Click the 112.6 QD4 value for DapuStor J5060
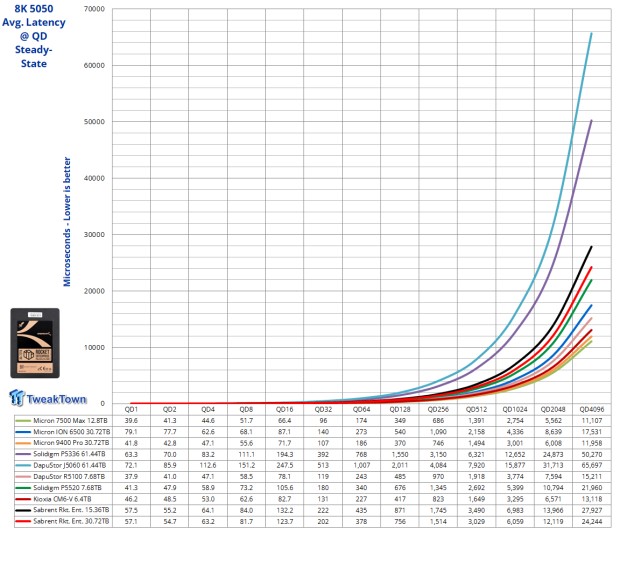The image size is (620, 568). click(208, 465)
